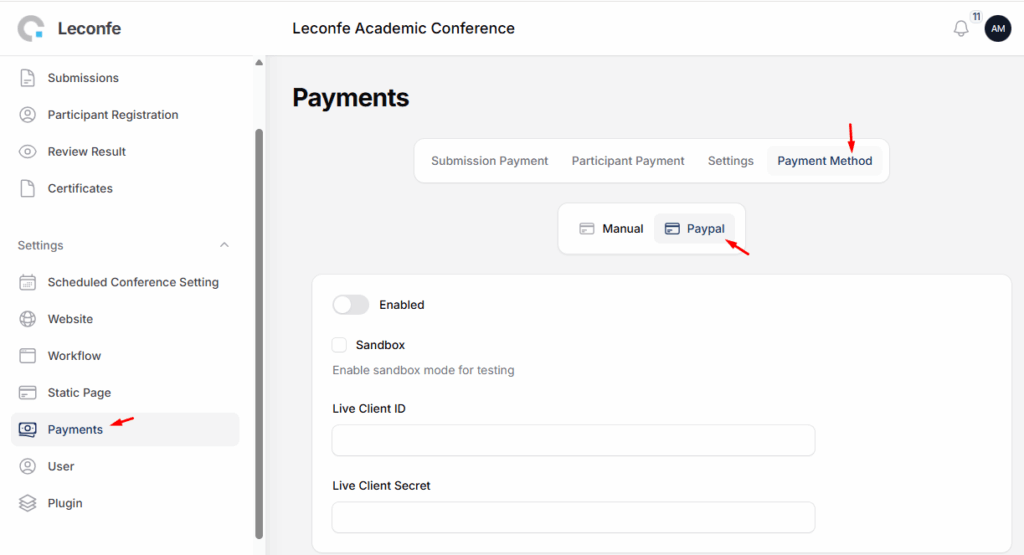Open the Certificates sidebar link

[x=80, y=189]
